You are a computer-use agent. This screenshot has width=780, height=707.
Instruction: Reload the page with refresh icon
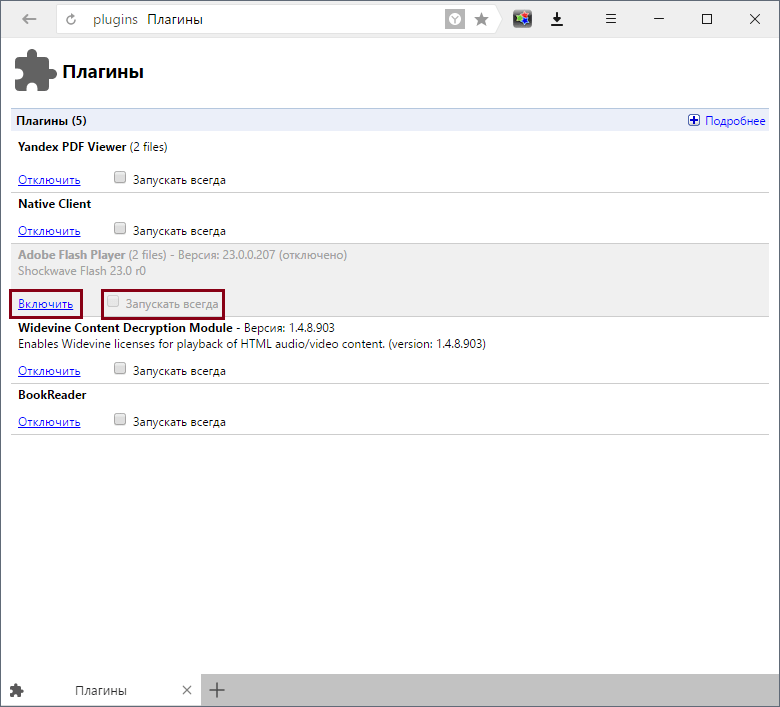pyautogui.click(x=71, y=19)
